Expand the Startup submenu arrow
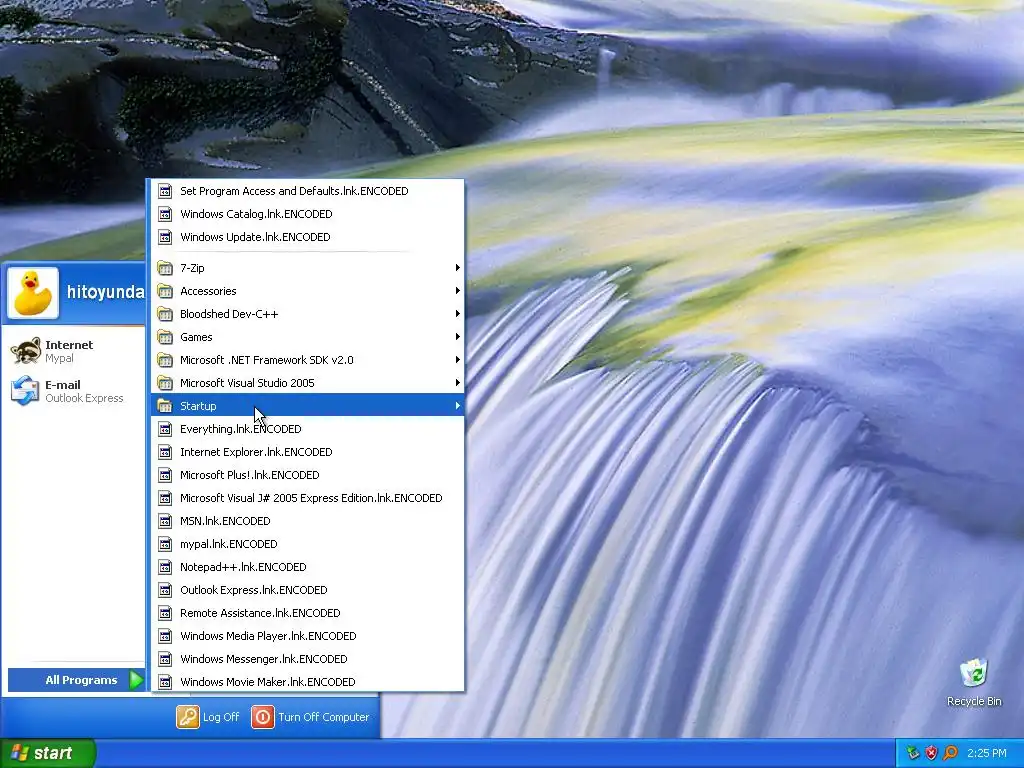The height and width of the screenshot is (768, 1024). [x=457, y=406]
